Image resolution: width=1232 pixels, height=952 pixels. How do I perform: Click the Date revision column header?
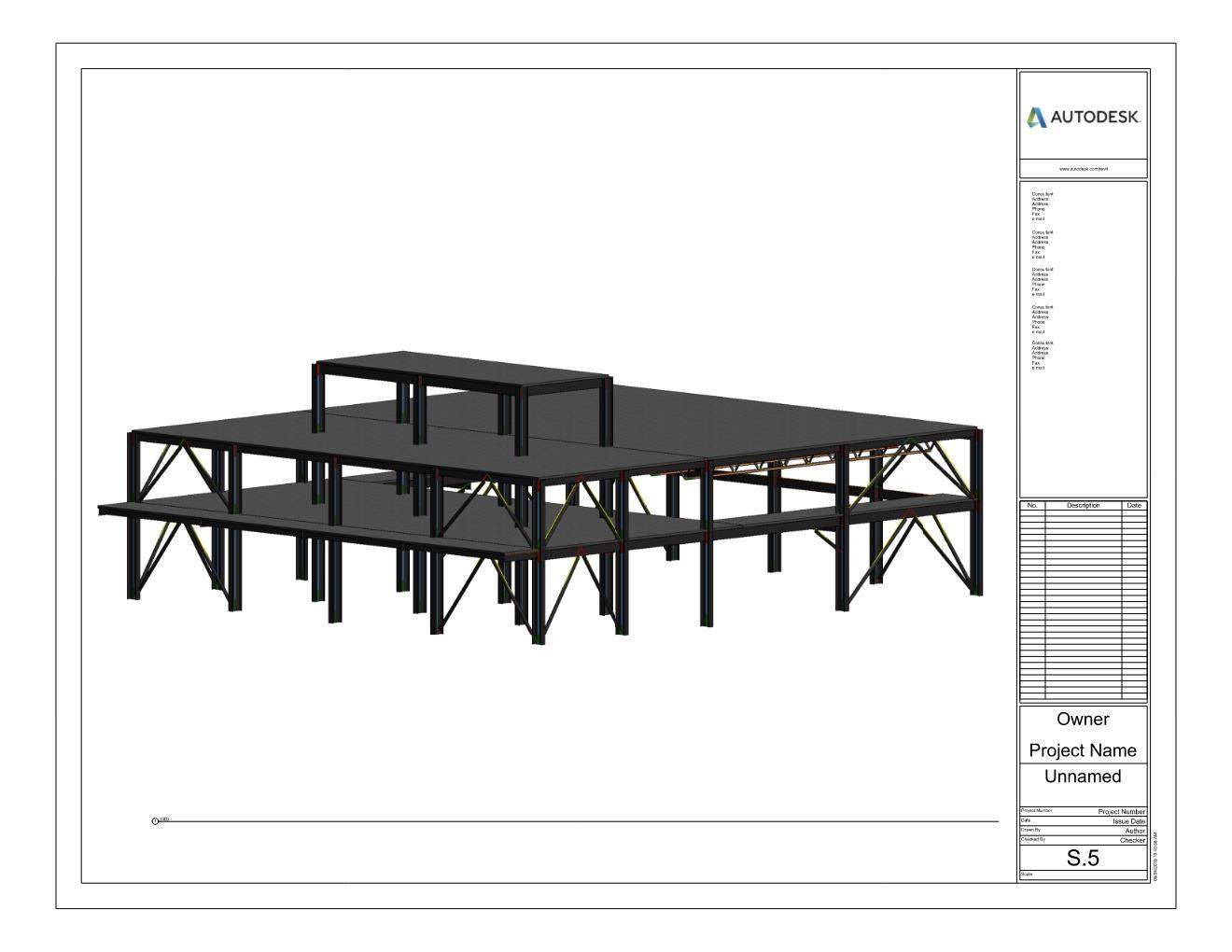pyautogui.click(x=1133, y=506)
